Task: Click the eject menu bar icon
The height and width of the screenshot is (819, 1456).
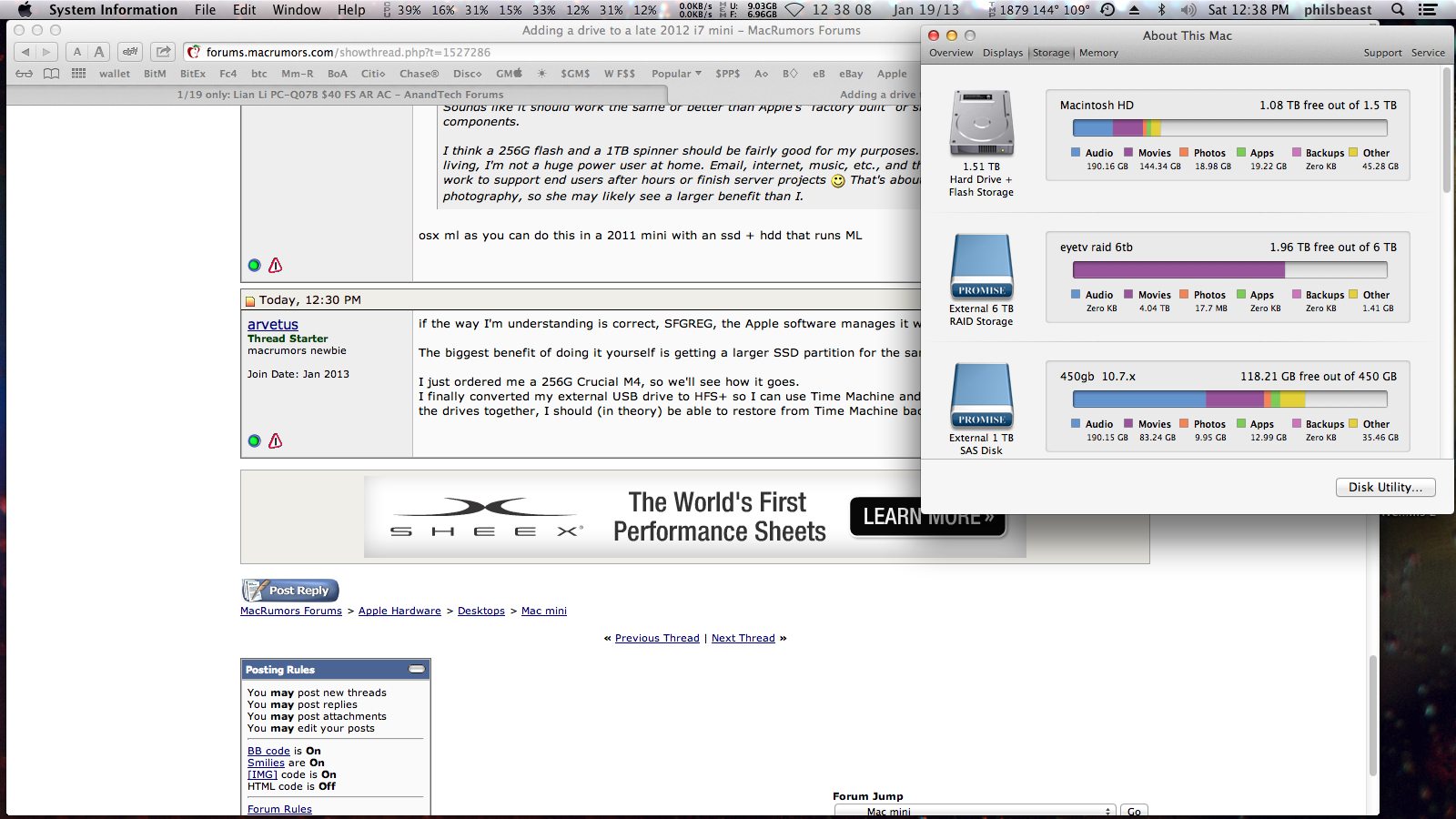Action: (x=1135, y=10)
